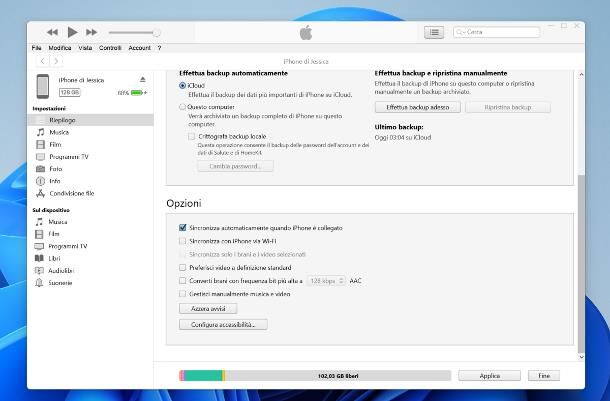The width and height of the screenshot is (610, 401).
Task: Click the iPhone device icon in sidebar
Action: point(43,86)
